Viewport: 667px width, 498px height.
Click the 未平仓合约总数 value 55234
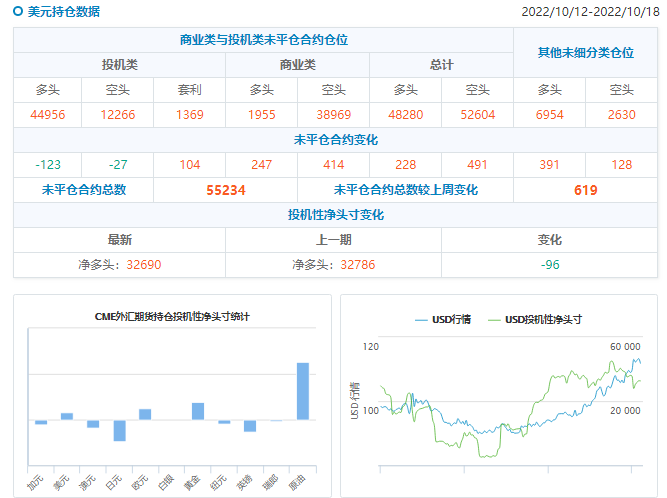coord(225,190)
